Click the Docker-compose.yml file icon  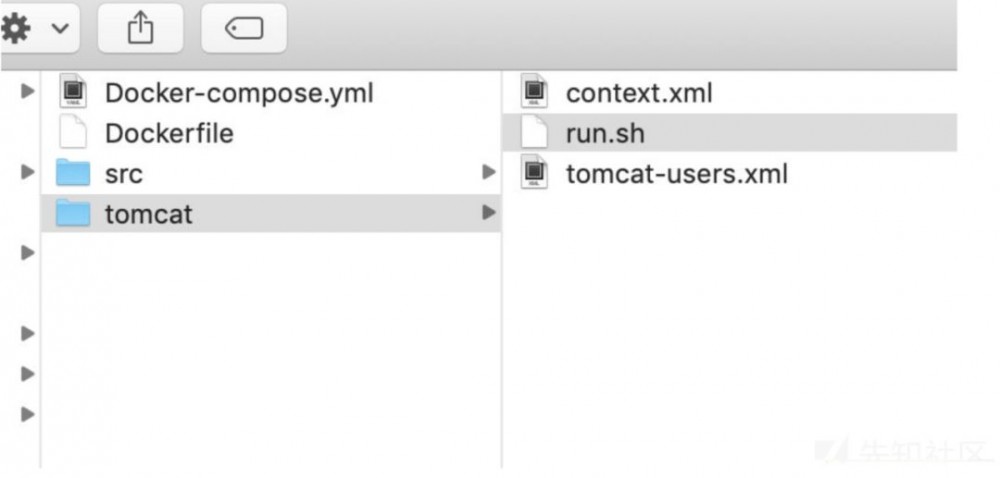pos(73,93)
